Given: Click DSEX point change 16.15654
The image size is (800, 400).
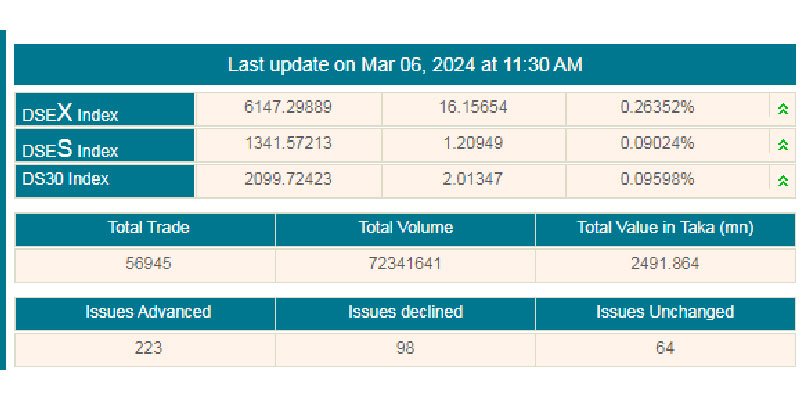Looking at the screenshot, I should pyautogui.click(x=474, y=108).
